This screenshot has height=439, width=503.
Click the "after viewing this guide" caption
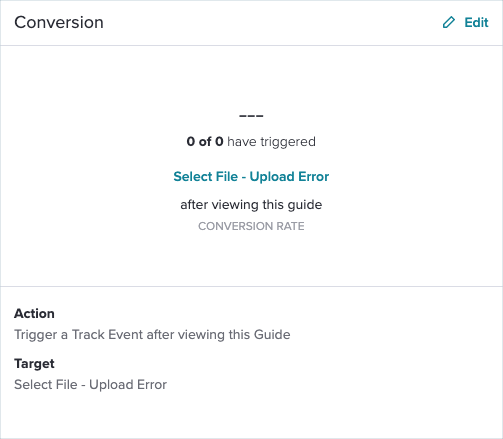tap(251, 205)
